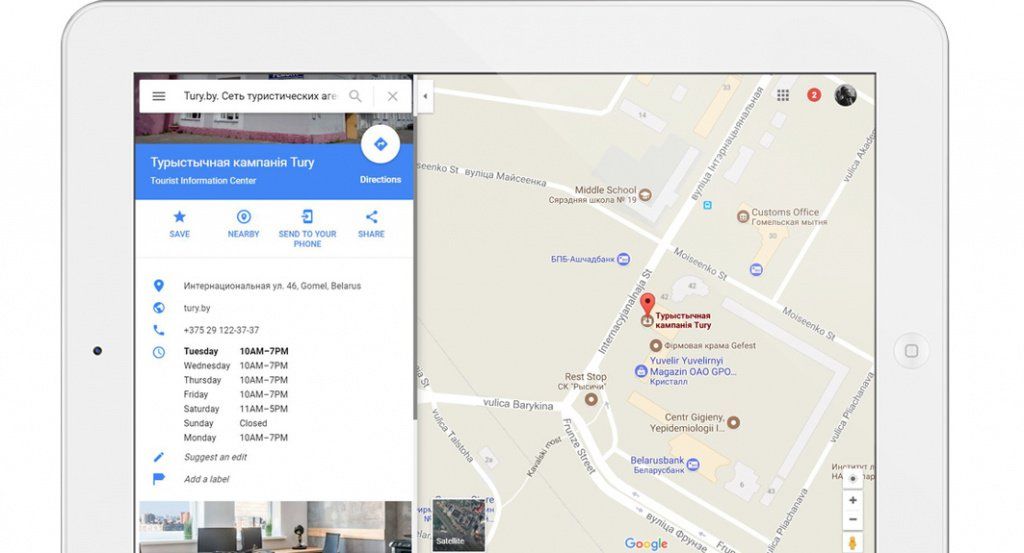Screen dimensions: 1024x553
Task: Click the Add a label flag icon
Action: click(x=159, y=479)
